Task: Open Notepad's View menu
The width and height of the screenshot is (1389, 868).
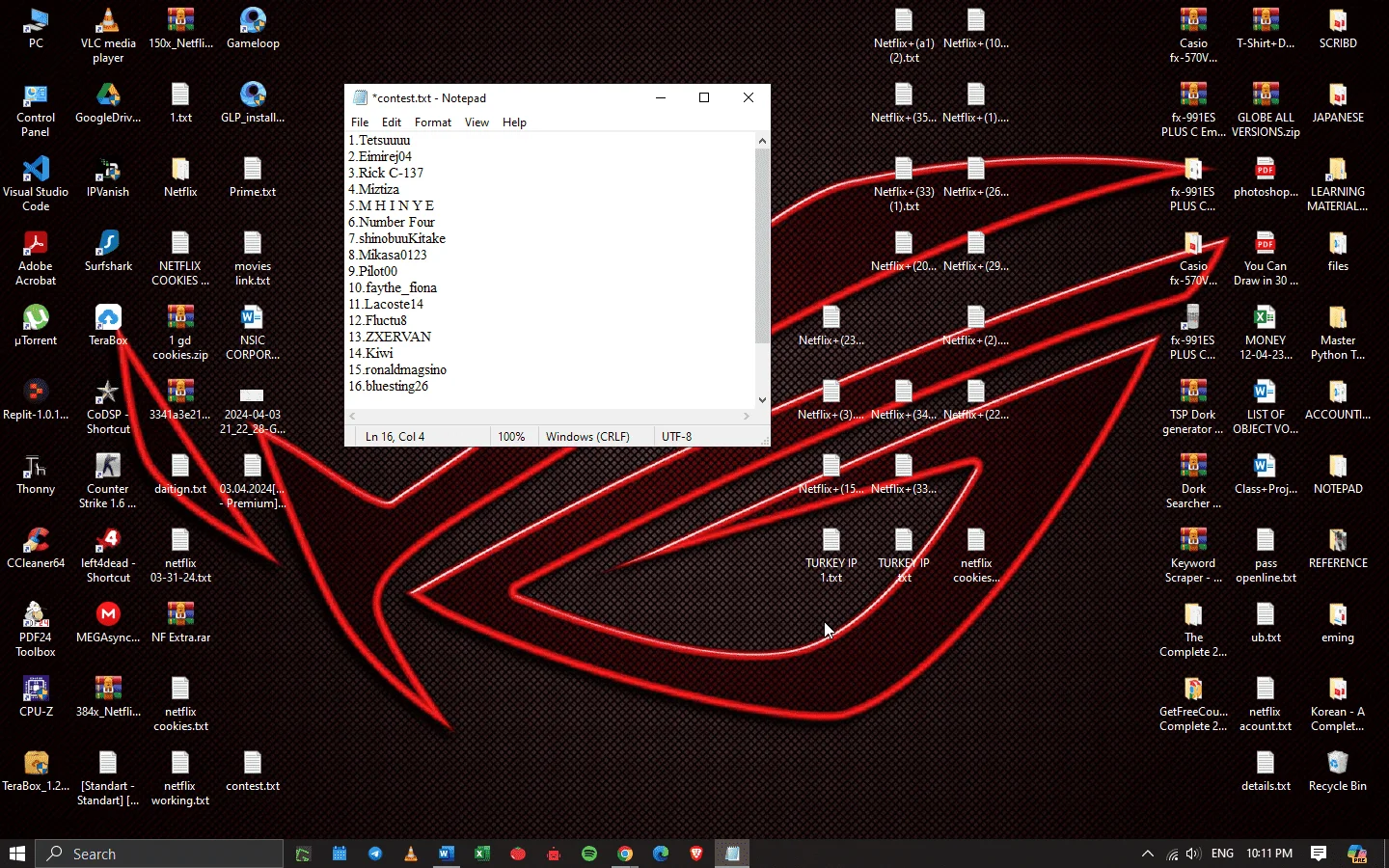Action: (x=477, y=122)
